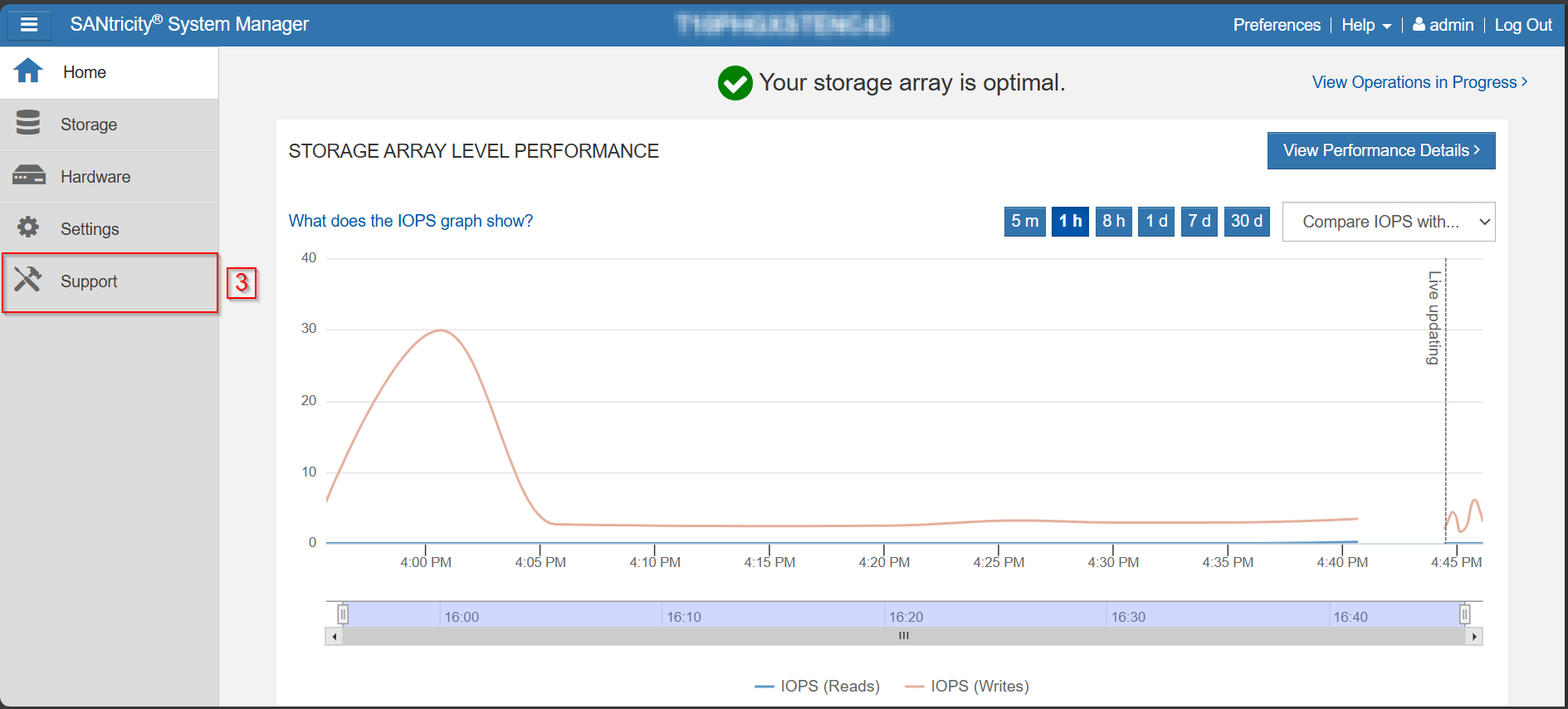Select the 30 d time range

tap(1246, 222)
